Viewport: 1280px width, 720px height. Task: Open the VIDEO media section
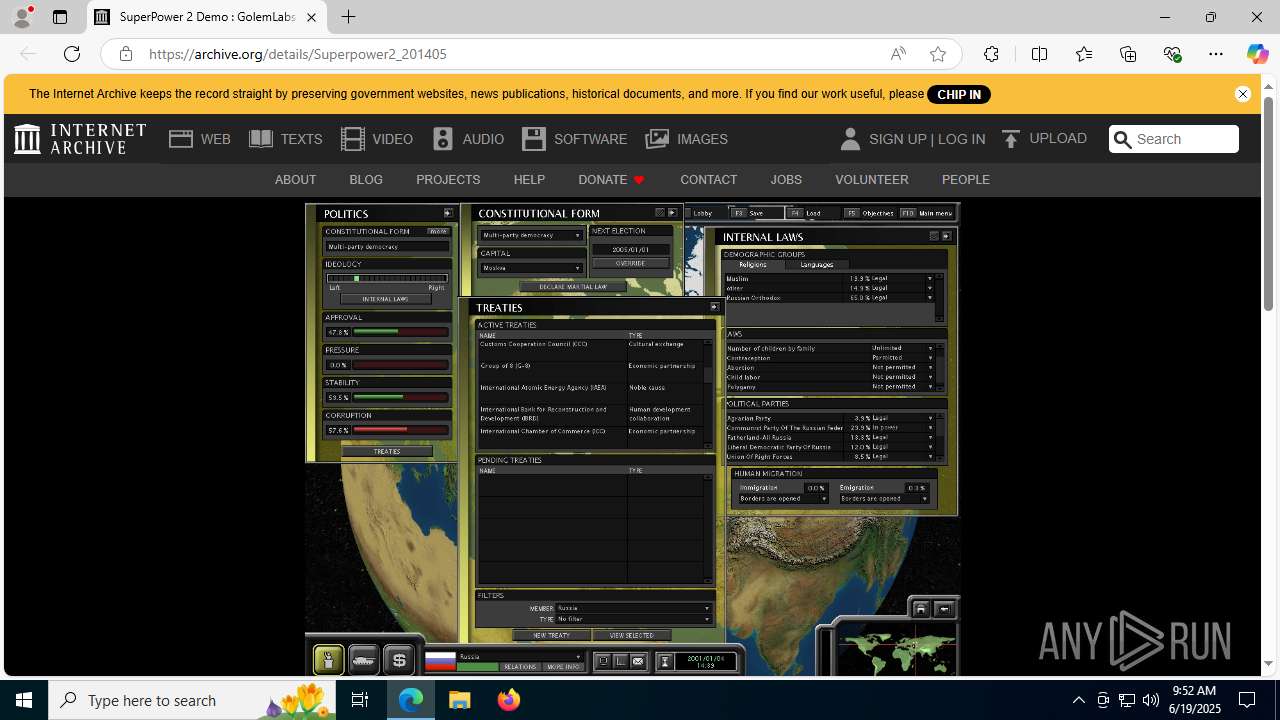pyautogui.click(x=377, y=139)
